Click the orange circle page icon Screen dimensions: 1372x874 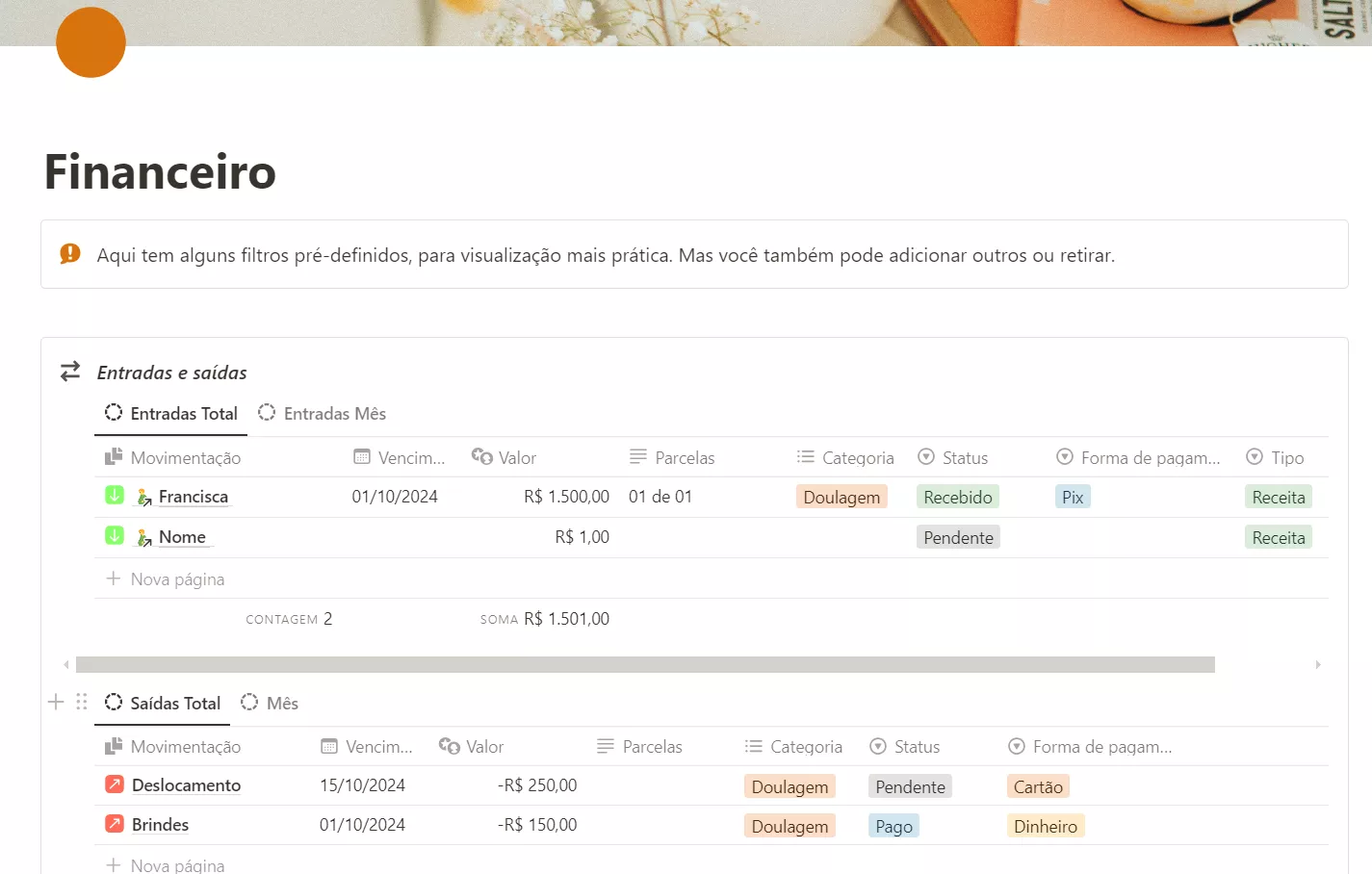pyautogui.click(x=91, y=42)
